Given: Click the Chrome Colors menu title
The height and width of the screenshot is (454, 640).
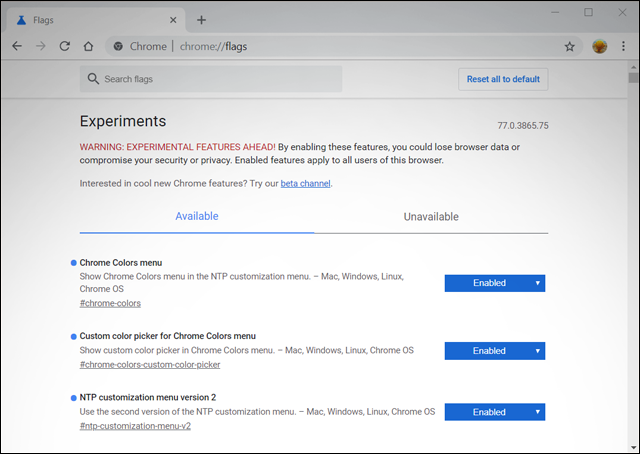Looking at the screenshot, I should 121,263.
